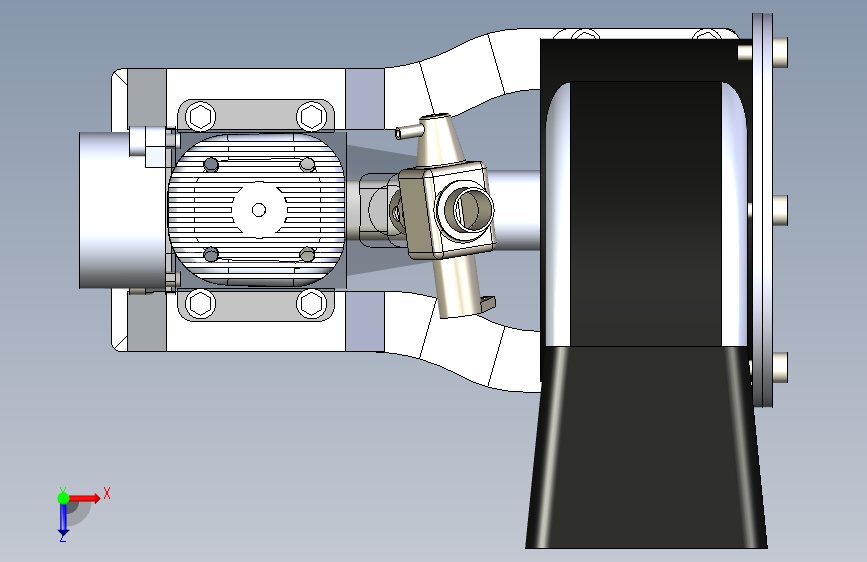The image size is (867, 562).
Task: Click the blue Z axis arrow of triad
Action: tap(63, 519)
